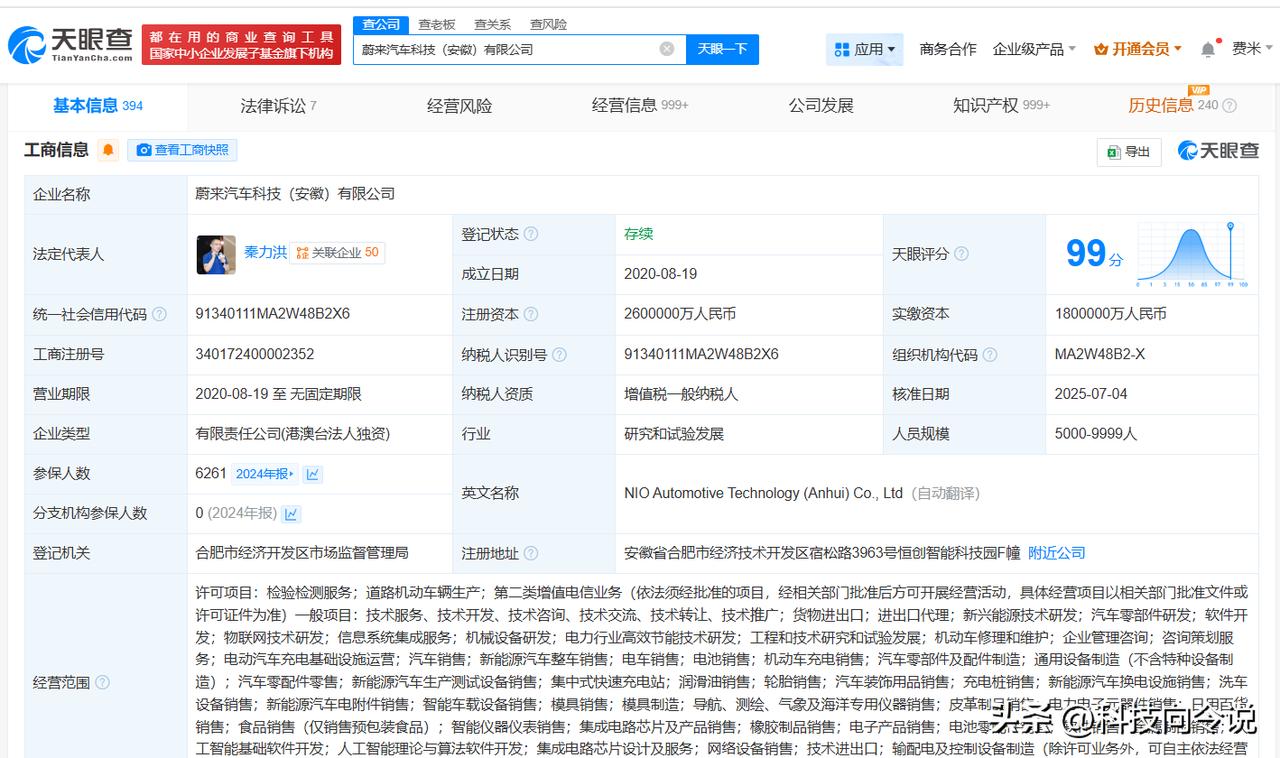Viewport: 1280px width, 758px height.
Task: Click the help icon next to 注册地址
Action: (x=531, y=553)
